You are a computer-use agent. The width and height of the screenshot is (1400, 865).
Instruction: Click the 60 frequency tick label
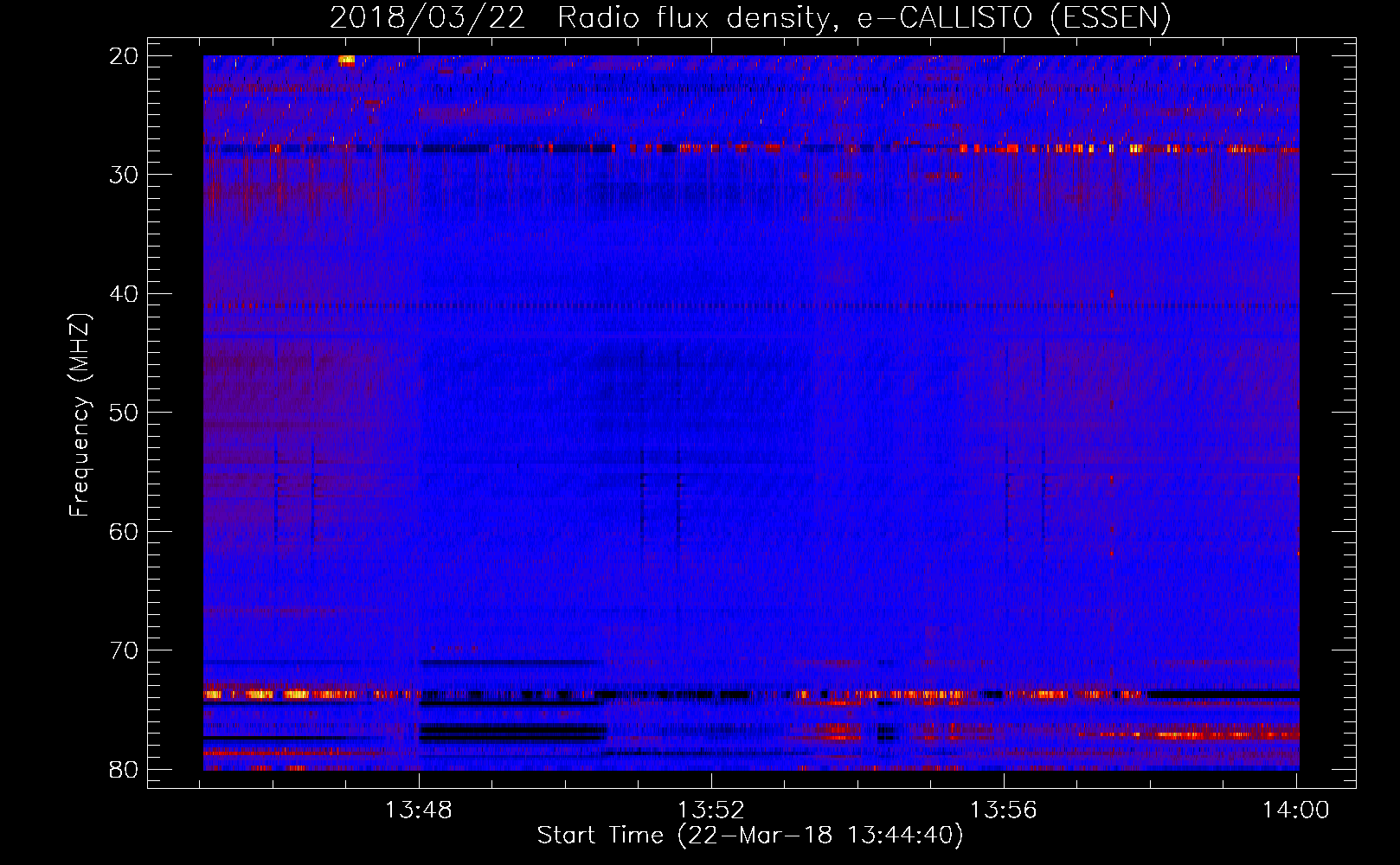(x=124, y=531)
